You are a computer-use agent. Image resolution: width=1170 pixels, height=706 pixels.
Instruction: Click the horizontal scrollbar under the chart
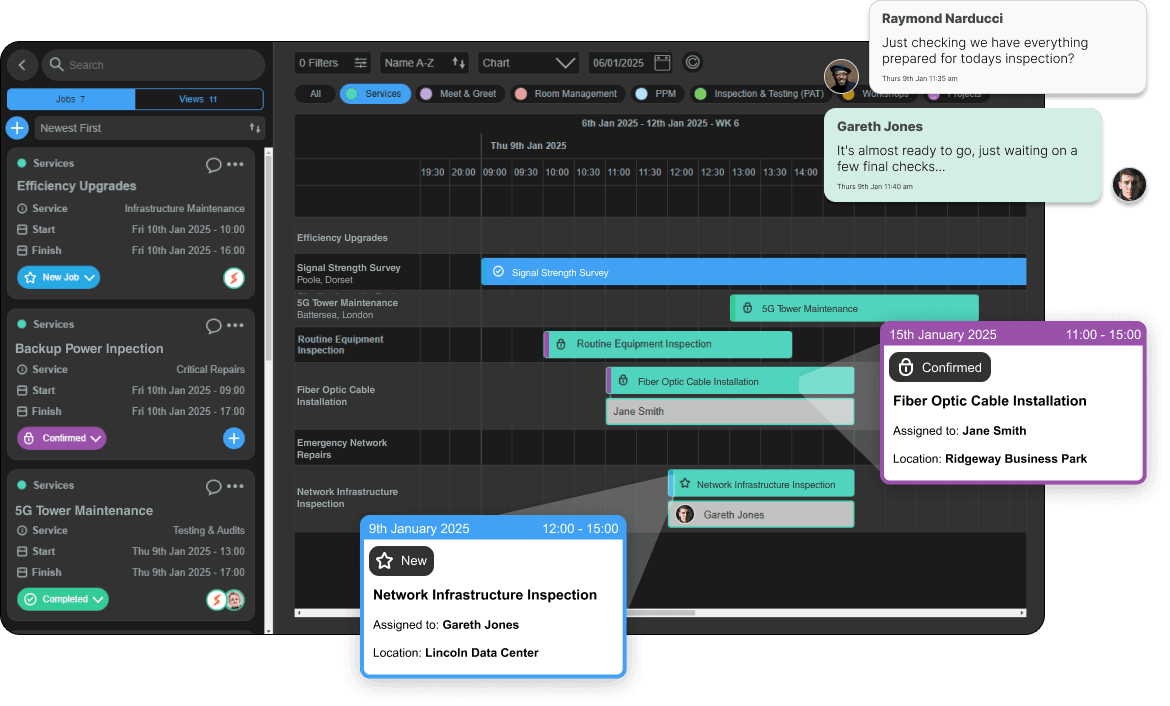click(660, 613)
